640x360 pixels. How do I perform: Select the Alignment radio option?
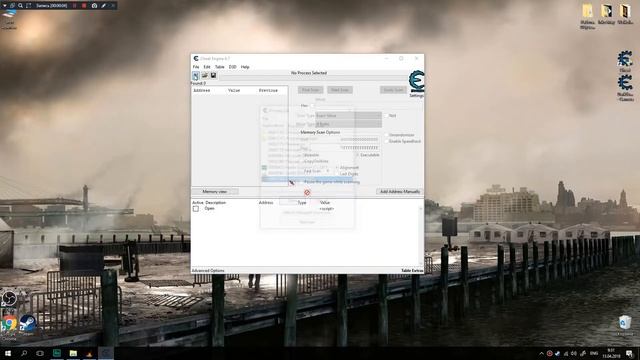[337, 168]
